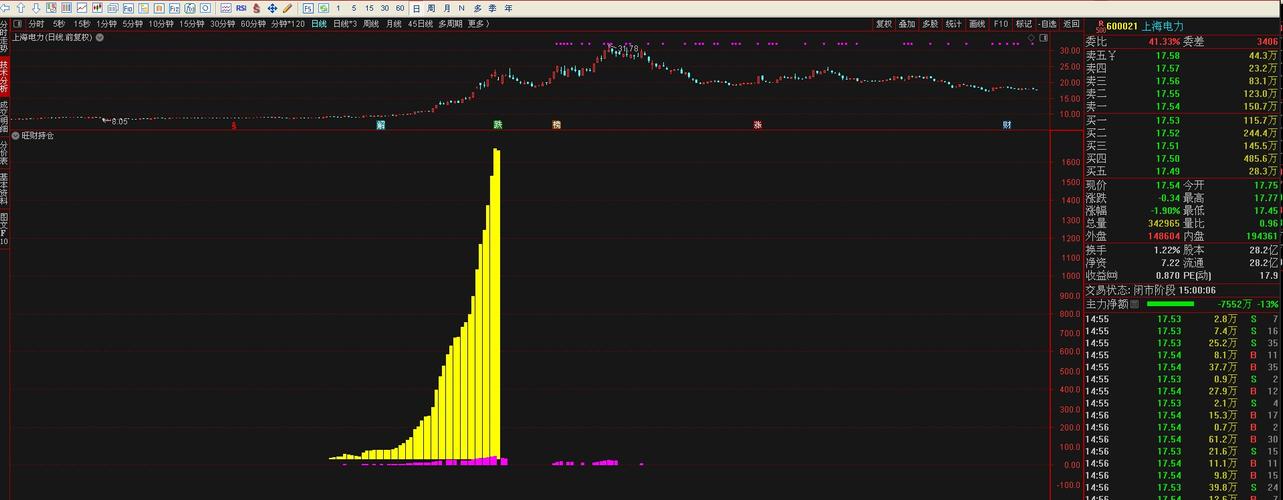Screen dimensions: 1283x500
Task: Switch to the 周线 weekly period tab
Action: 371,23
